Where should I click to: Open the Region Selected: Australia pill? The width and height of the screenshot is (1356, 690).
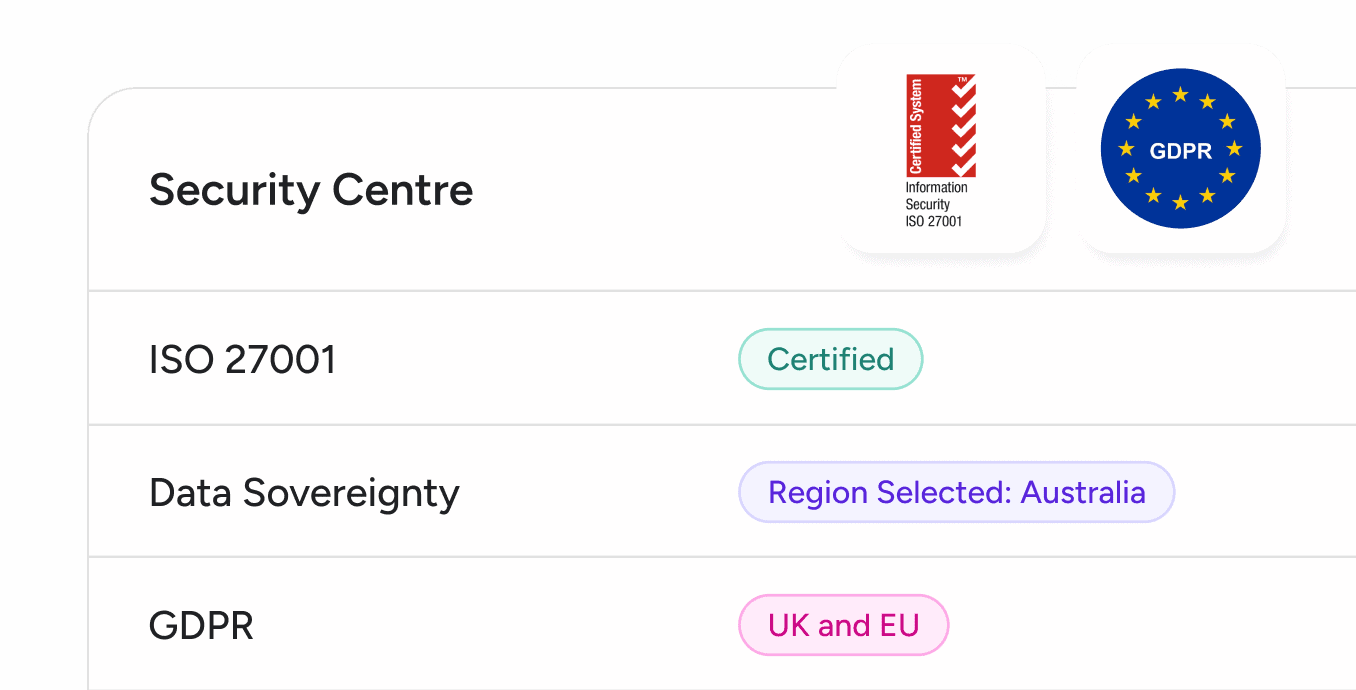click(x=956, y=492)
